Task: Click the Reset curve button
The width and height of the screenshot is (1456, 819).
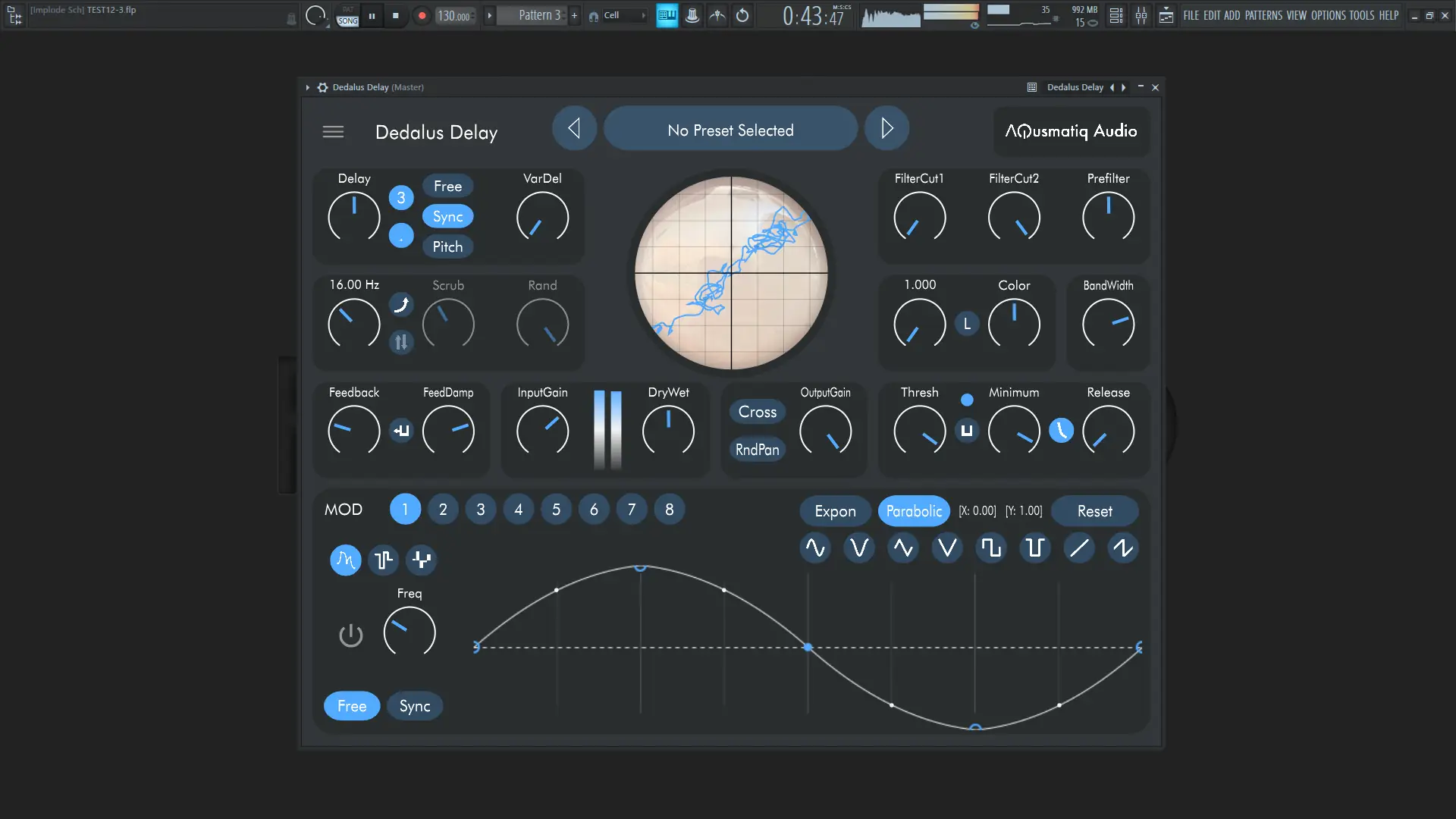Action: point(1094,511)
